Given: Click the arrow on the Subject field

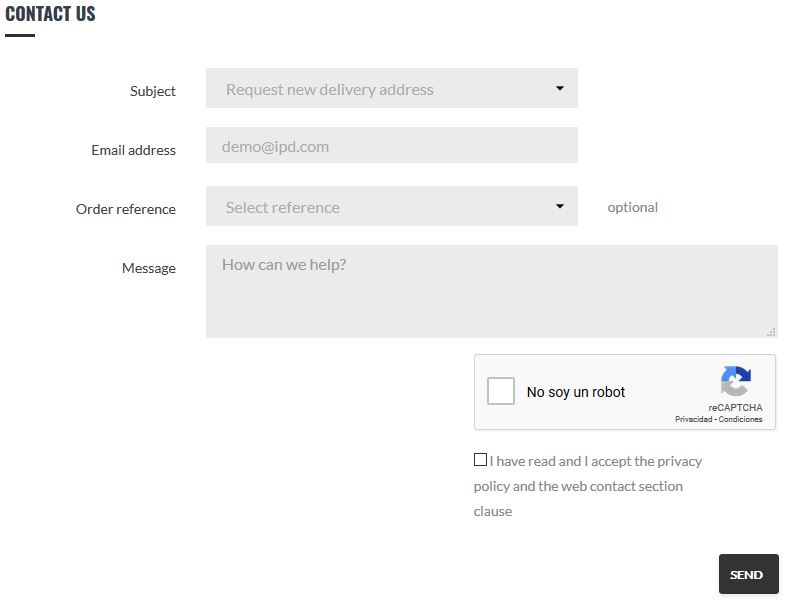Looking at the screenshot, I should 560,89.
